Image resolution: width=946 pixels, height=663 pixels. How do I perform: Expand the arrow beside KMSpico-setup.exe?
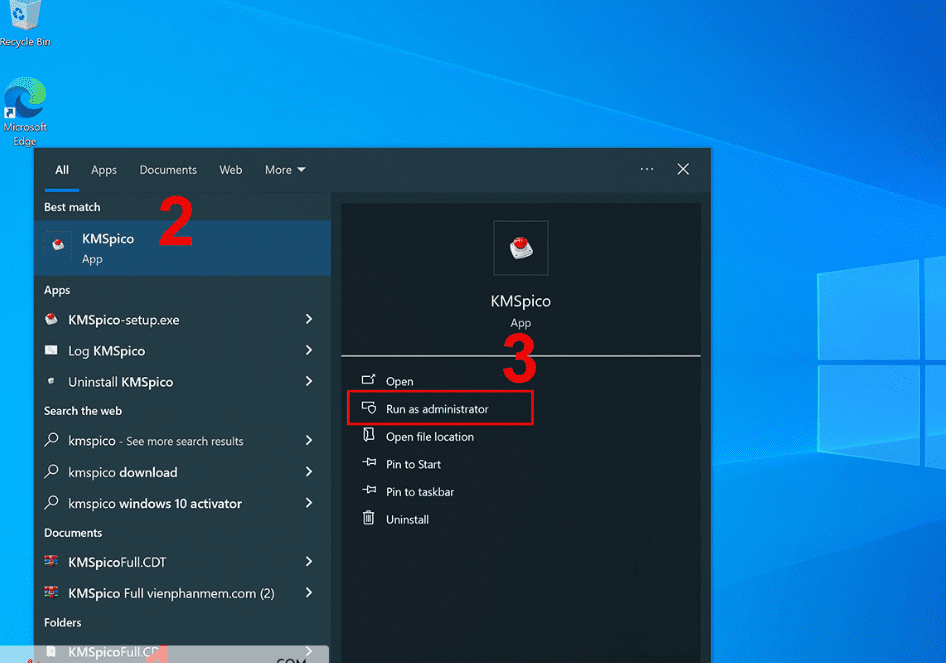click(309, 320)
